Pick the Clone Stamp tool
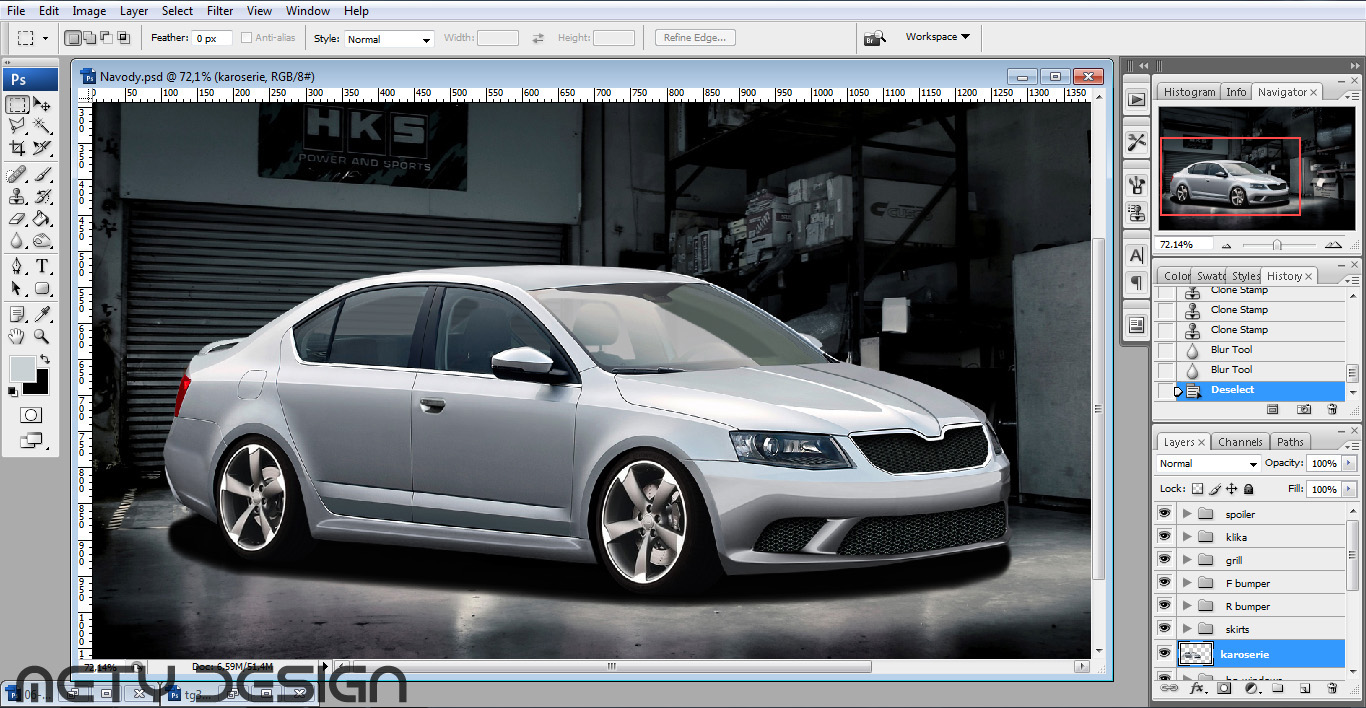Screen dimensions: 1366x708 point(17,197)
